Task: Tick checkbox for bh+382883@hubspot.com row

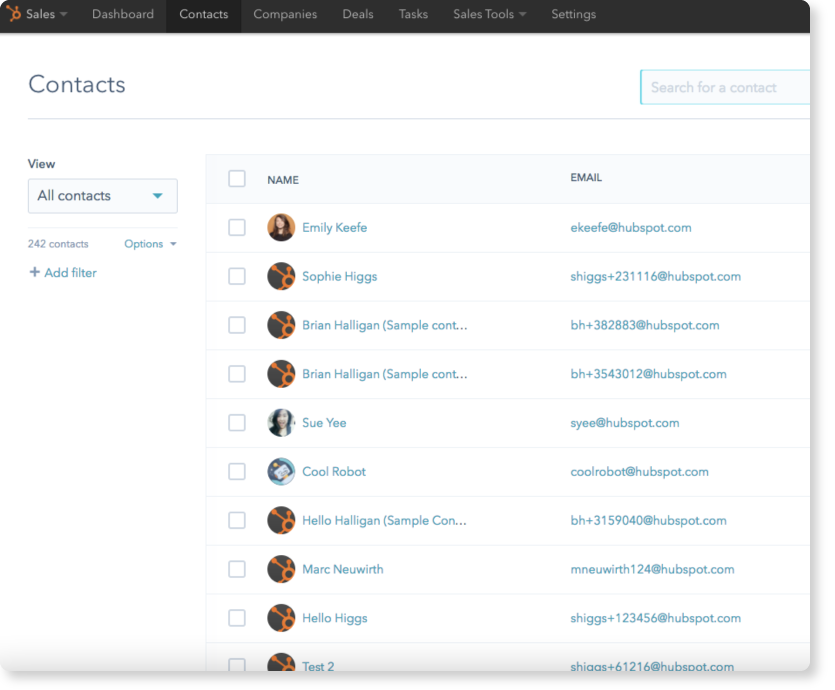Action: click(237, 325)
